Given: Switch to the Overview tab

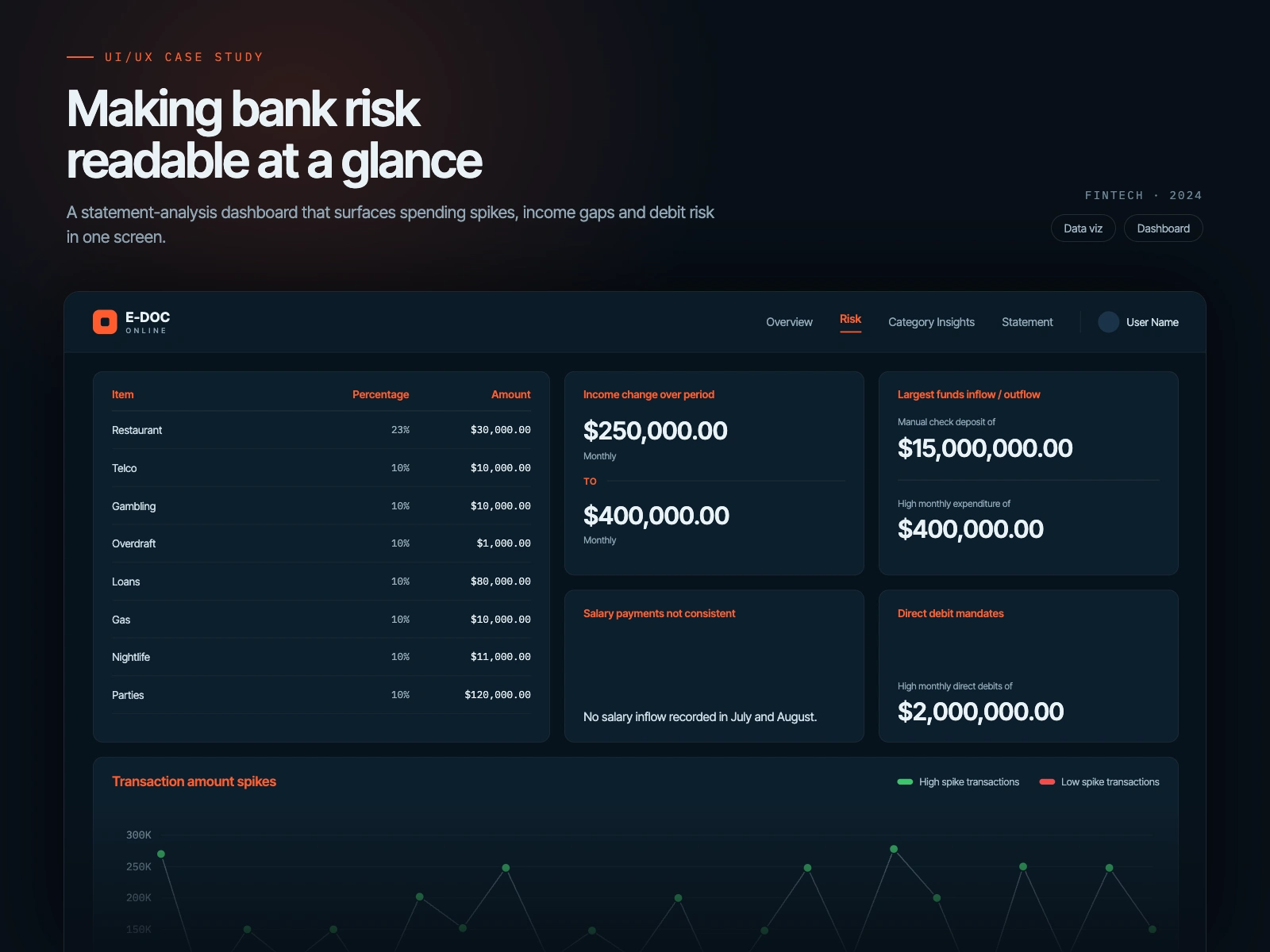Looking at the screenshot, I should click(789, 322).
